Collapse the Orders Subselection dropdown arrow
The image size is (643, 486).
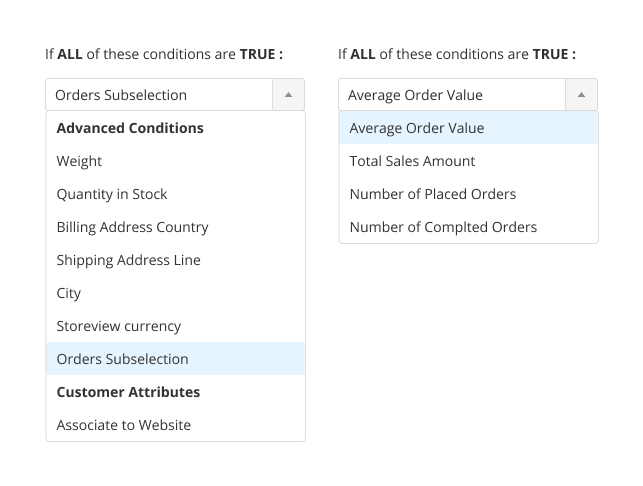pos(288,95)
